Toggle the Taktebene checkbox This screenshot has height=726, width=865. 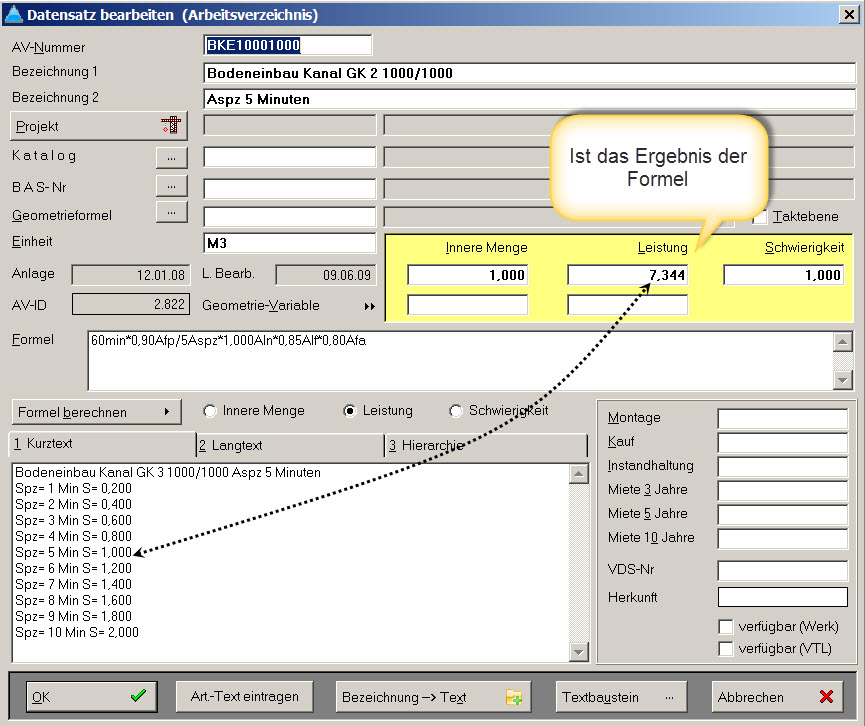(760, 216)
